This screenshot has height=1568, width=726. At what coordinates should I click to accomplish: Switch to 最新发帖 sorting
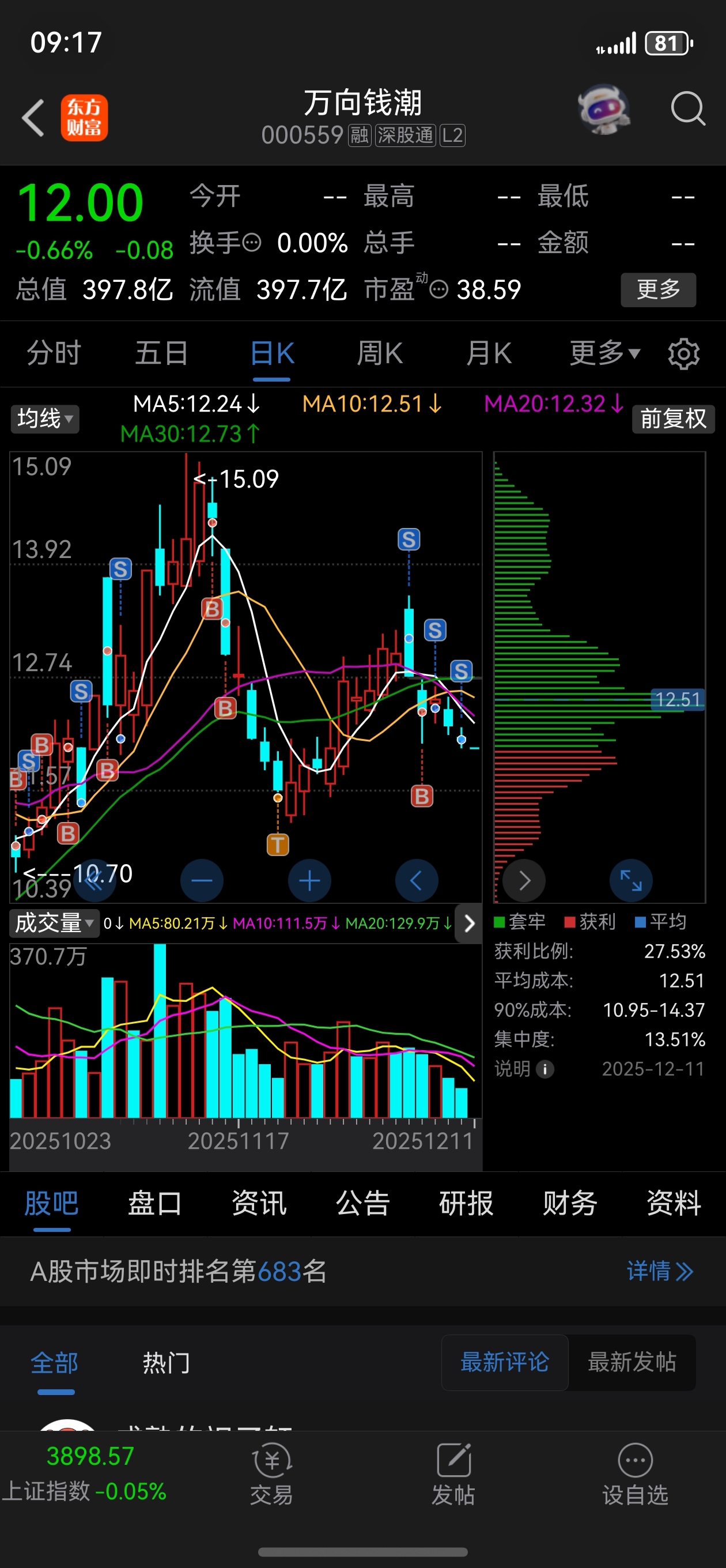click(x=632, y=1362)
